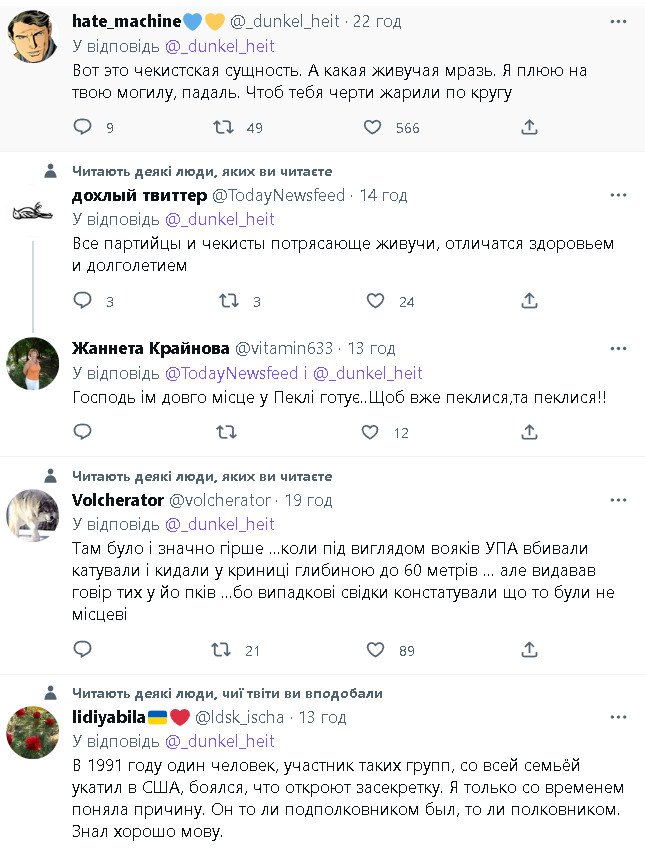Reply to Жаннета Крайнова's tweet

(x=83, y=432)
